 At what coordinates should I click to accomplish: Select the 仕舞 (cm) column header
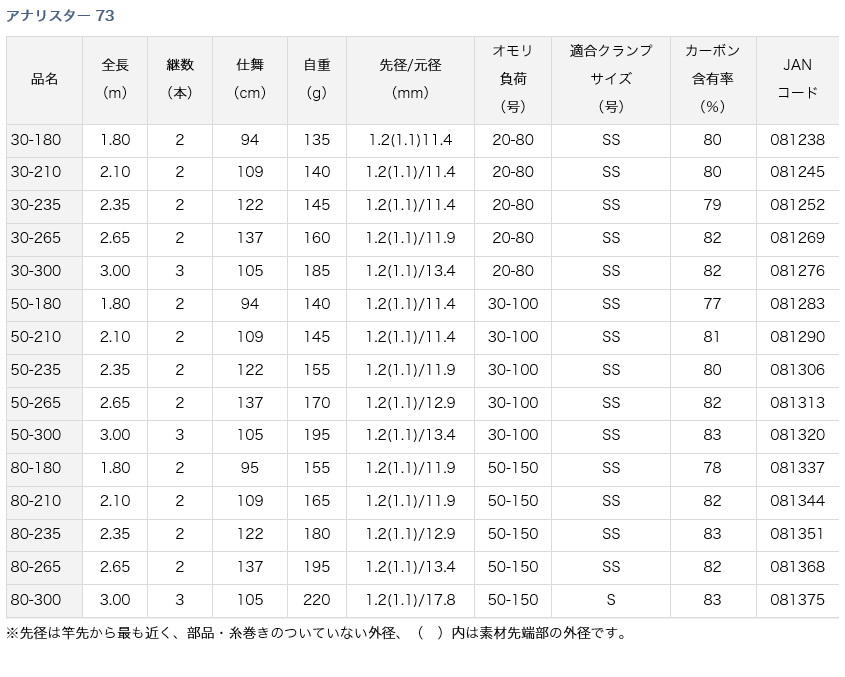pos(250,79)
